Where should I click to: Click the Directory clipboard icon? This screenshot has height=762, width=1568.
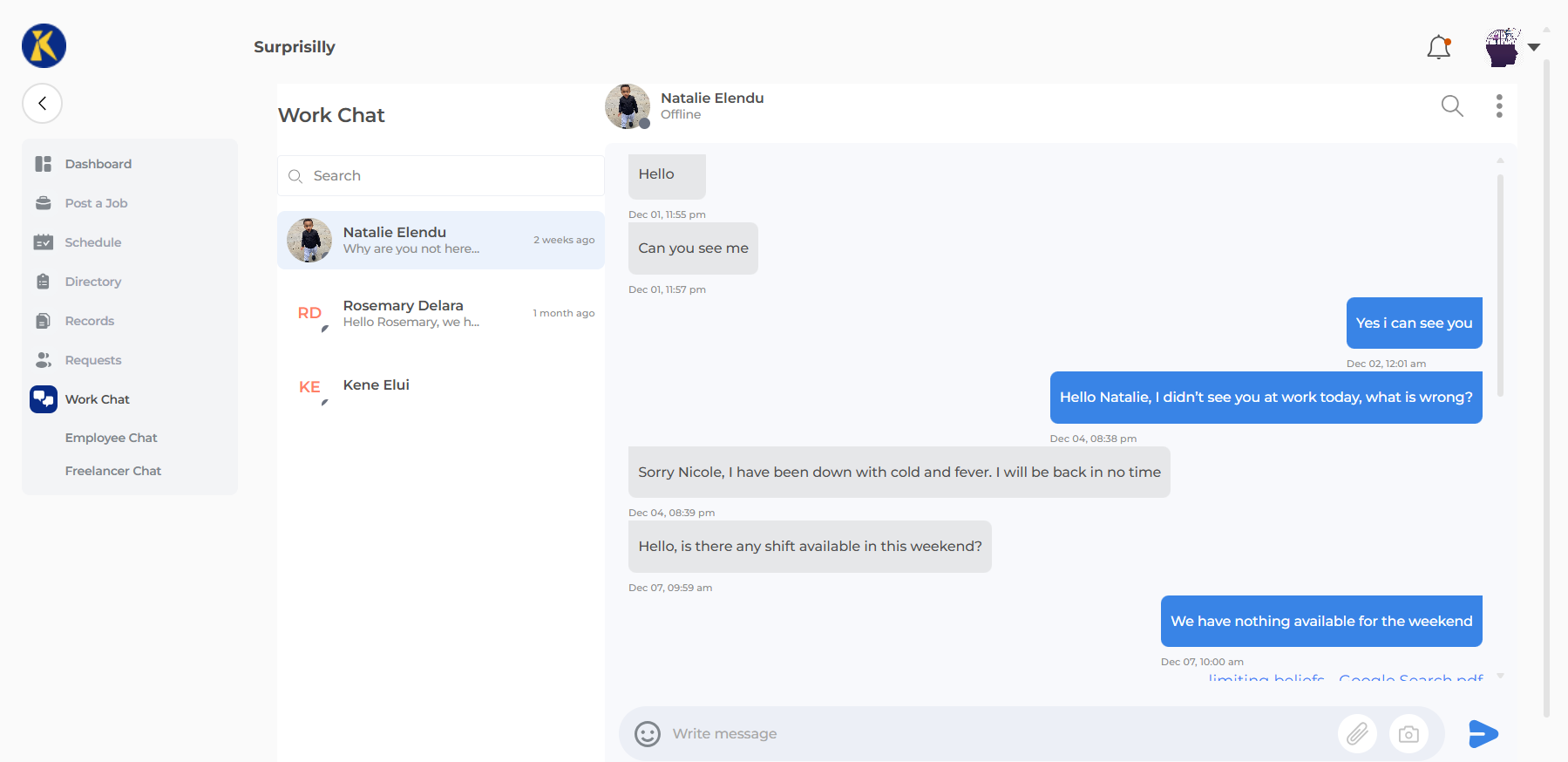pyautogui.click(x=44, y=282)
